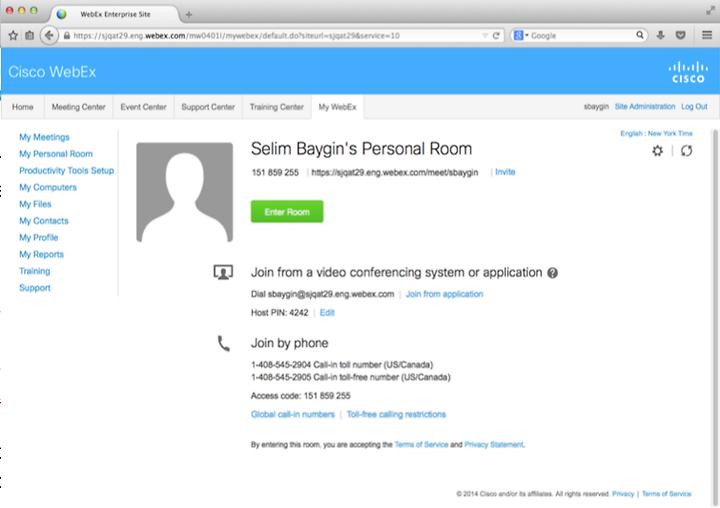Click the padlock security icon in address bar
The width and height of the screenshot is (720, 508).
67,35
